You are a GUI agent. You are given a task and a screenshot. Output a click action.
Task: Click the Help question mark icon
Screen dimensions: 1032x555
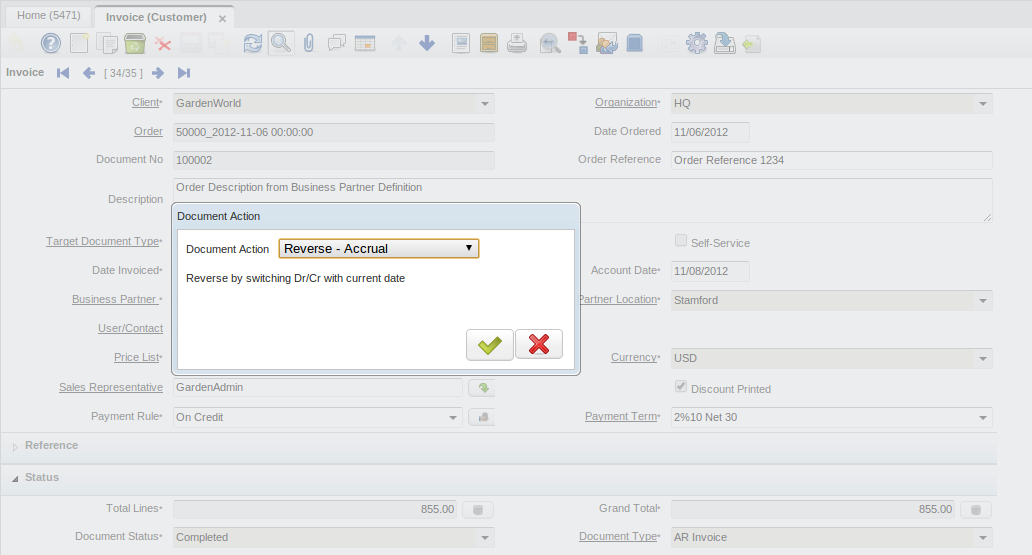pos(50,43)
